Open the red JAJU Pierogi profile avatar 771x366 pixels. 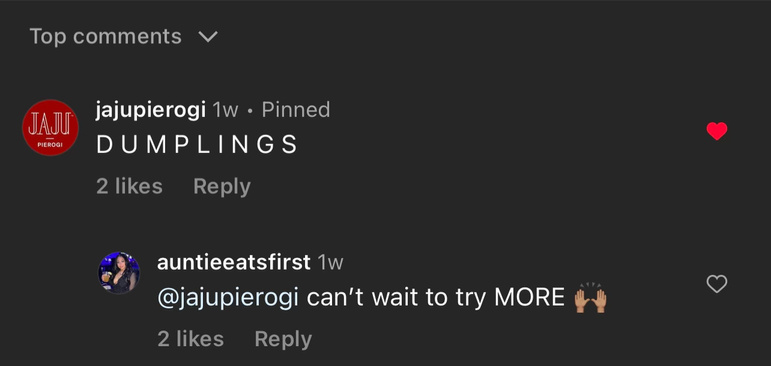coord(51,127)
